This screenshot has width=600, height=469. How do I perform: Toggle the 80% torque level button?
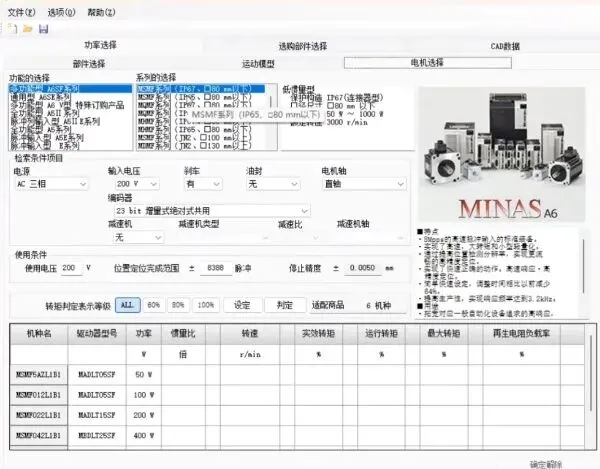(x=178, y=305)
